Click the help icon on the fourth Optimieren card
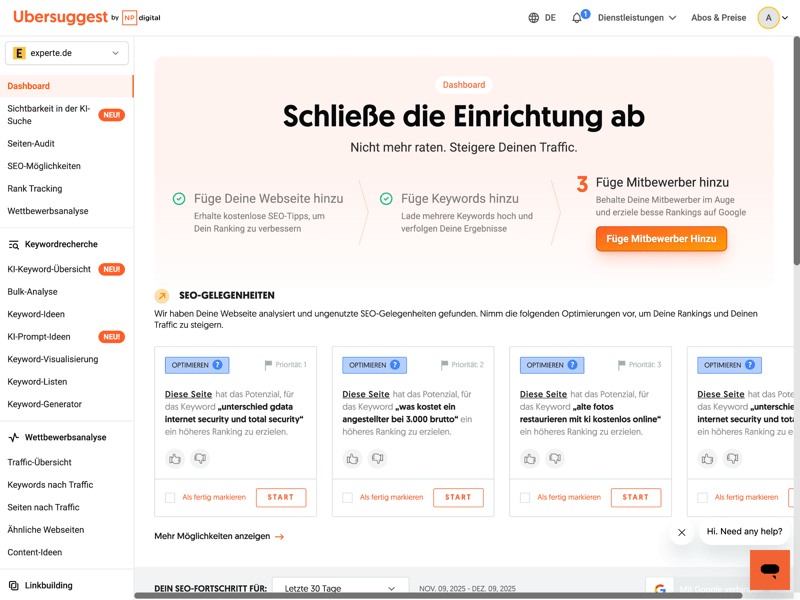Image resolution: width=800 pixels, height=600 pixels. [x=750, y=365]
